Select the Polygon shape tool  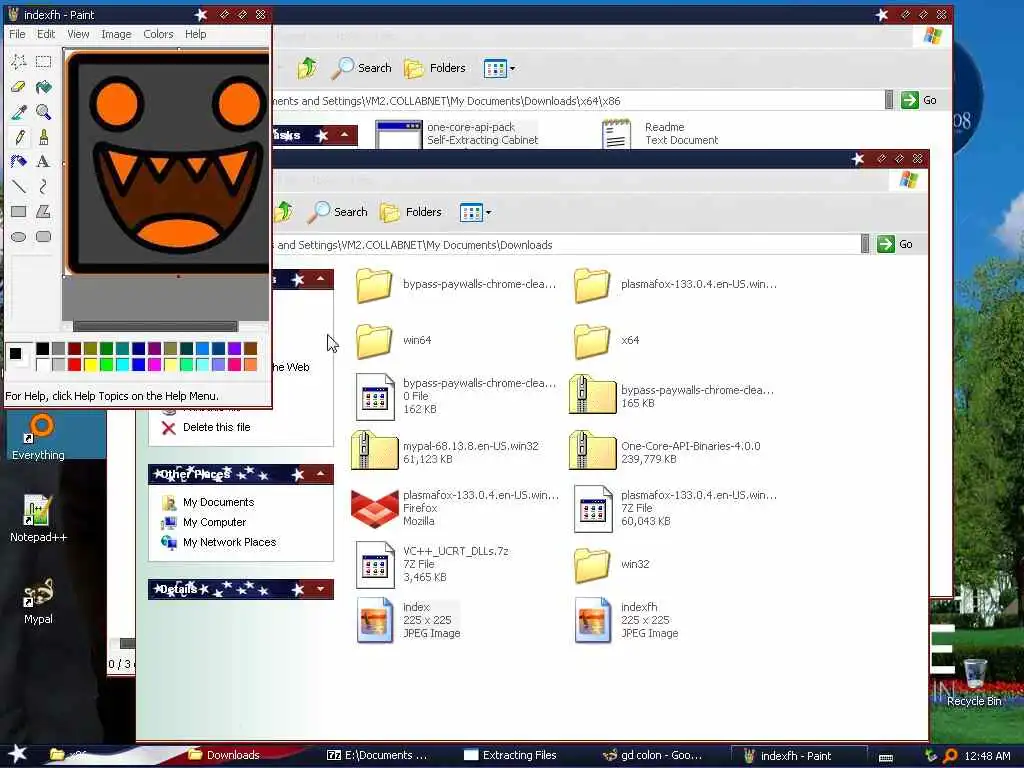[43, 212]
